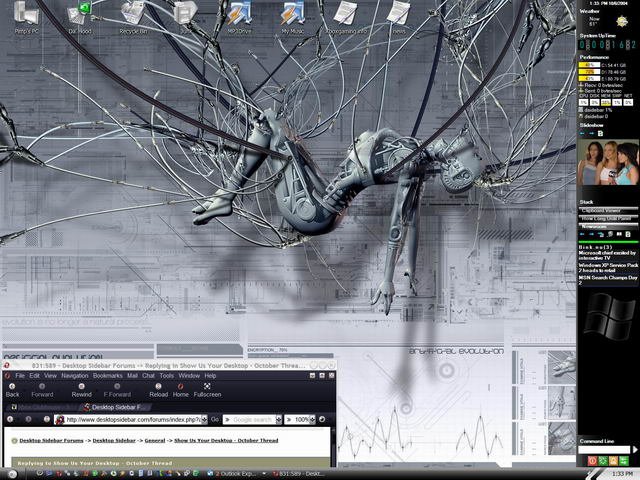Reload the current browser page

(158, 390)
